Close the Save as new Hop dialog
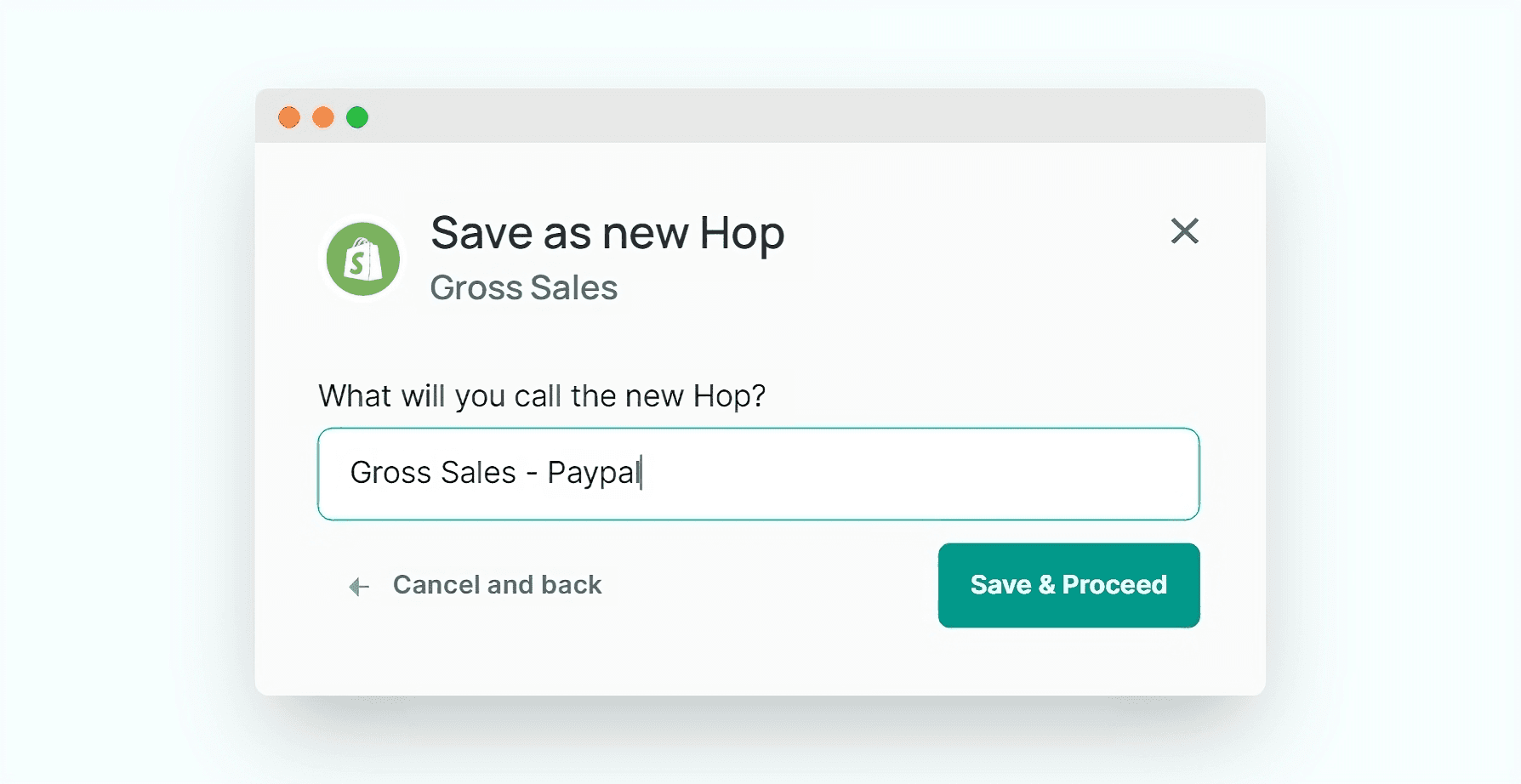This screenshot has width=1521, height=784. coord(1184,230)
